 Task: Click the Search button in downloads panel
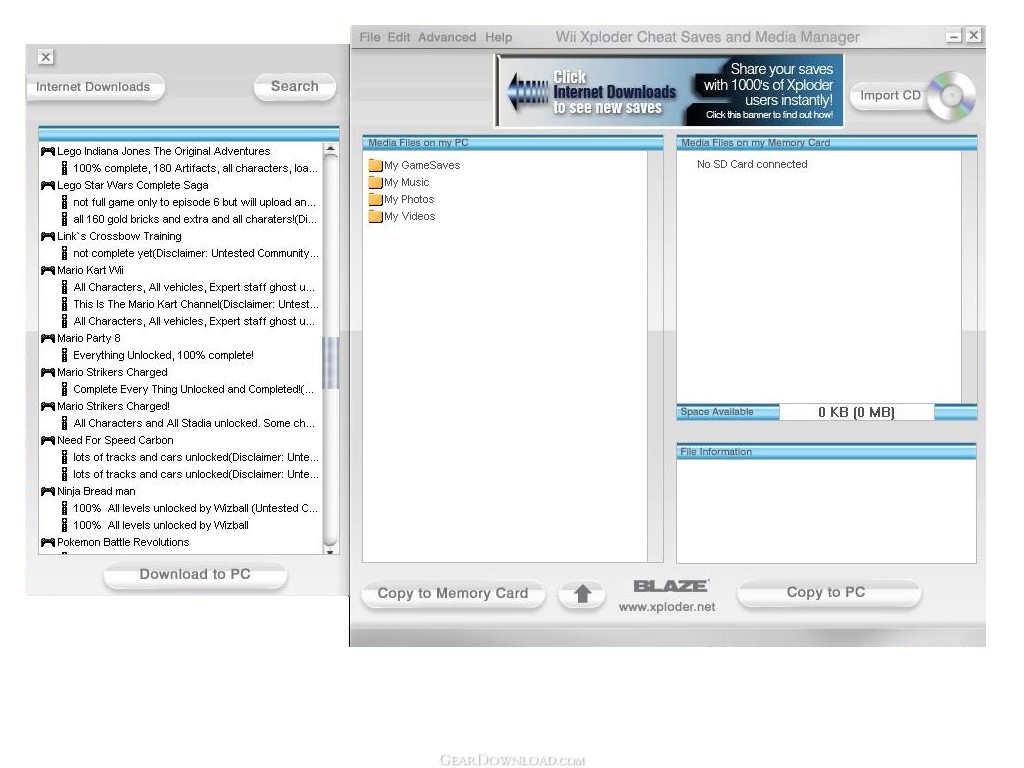click(295, 86)
